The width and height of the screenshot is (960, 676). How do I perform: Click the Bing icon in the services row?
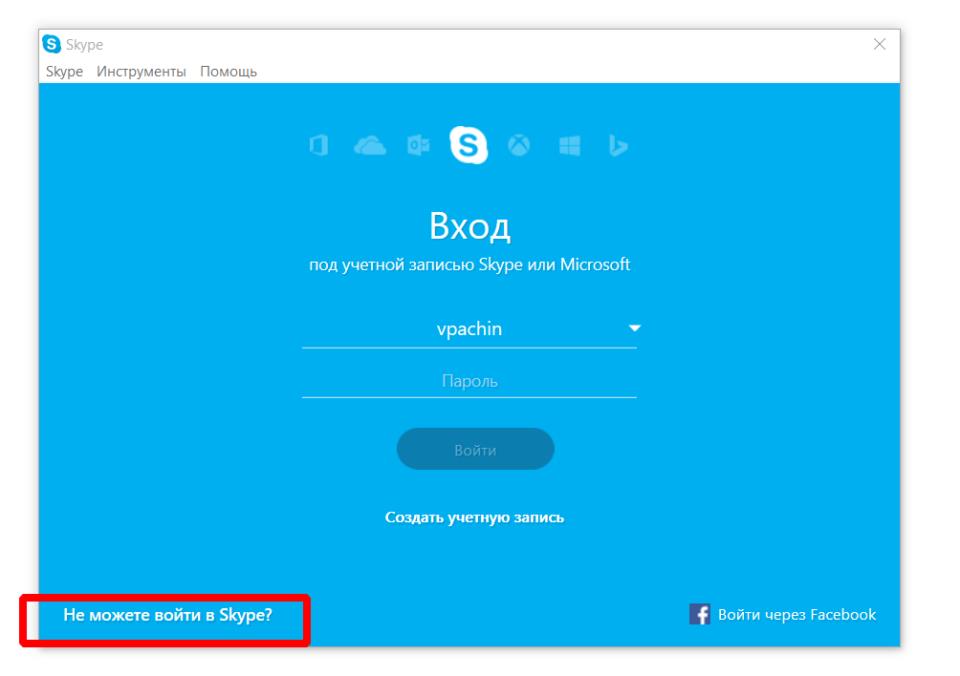[x=618, y=146]
